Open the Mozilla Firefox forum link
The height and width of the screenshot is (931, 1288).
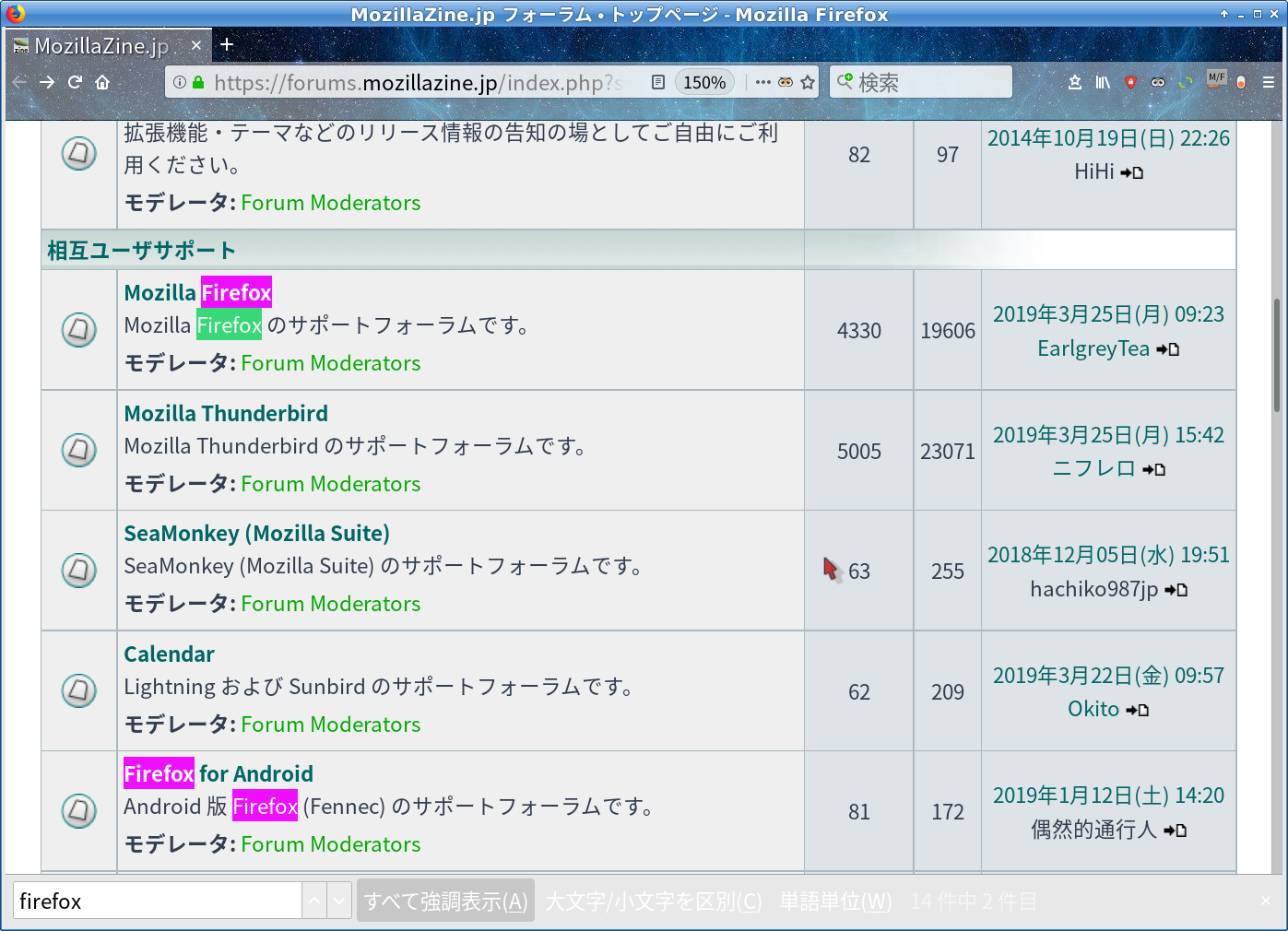[198, 292]
